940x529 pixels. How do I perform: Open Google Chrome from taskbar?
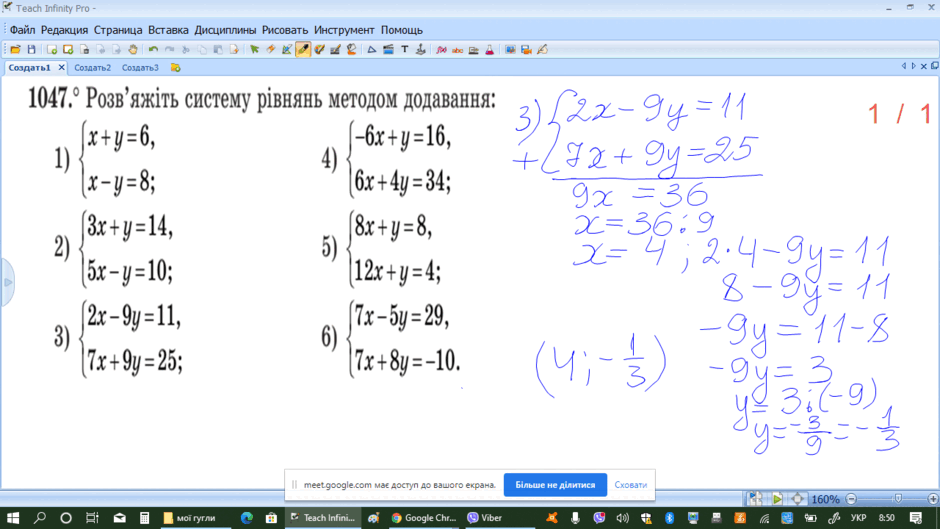pyautogui.click(x=423, y=518)
